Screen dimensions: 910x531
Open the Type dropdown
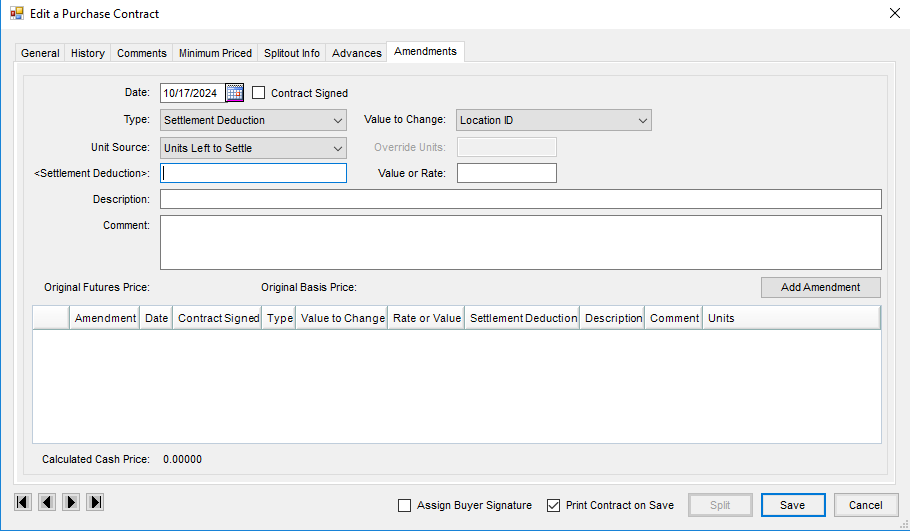click(x=253, y=120)
